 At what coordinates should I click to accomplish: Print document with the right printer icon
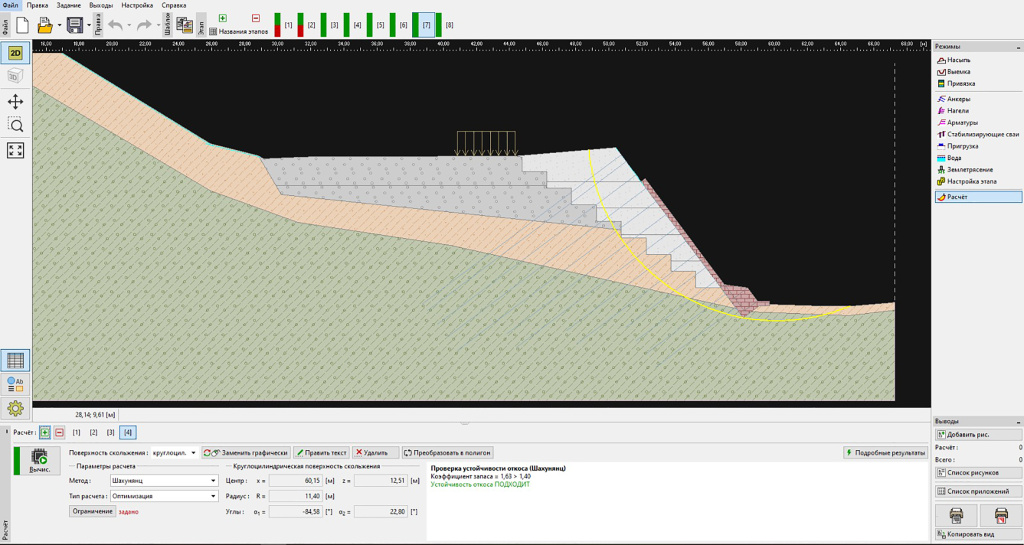click(x=1000, y=516)
